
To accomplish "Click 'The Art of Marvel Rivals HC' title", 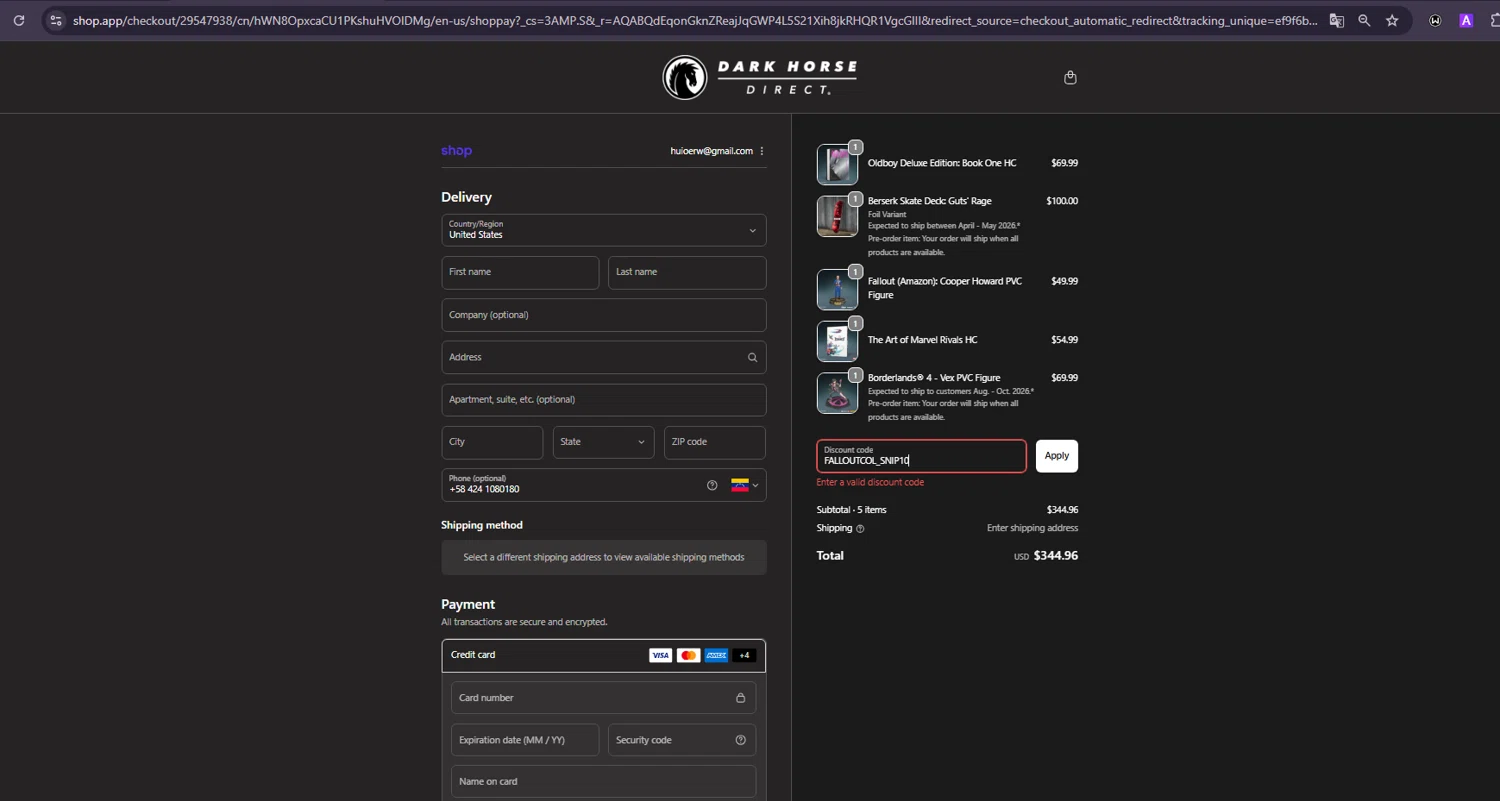I will (x=922, y=340).
